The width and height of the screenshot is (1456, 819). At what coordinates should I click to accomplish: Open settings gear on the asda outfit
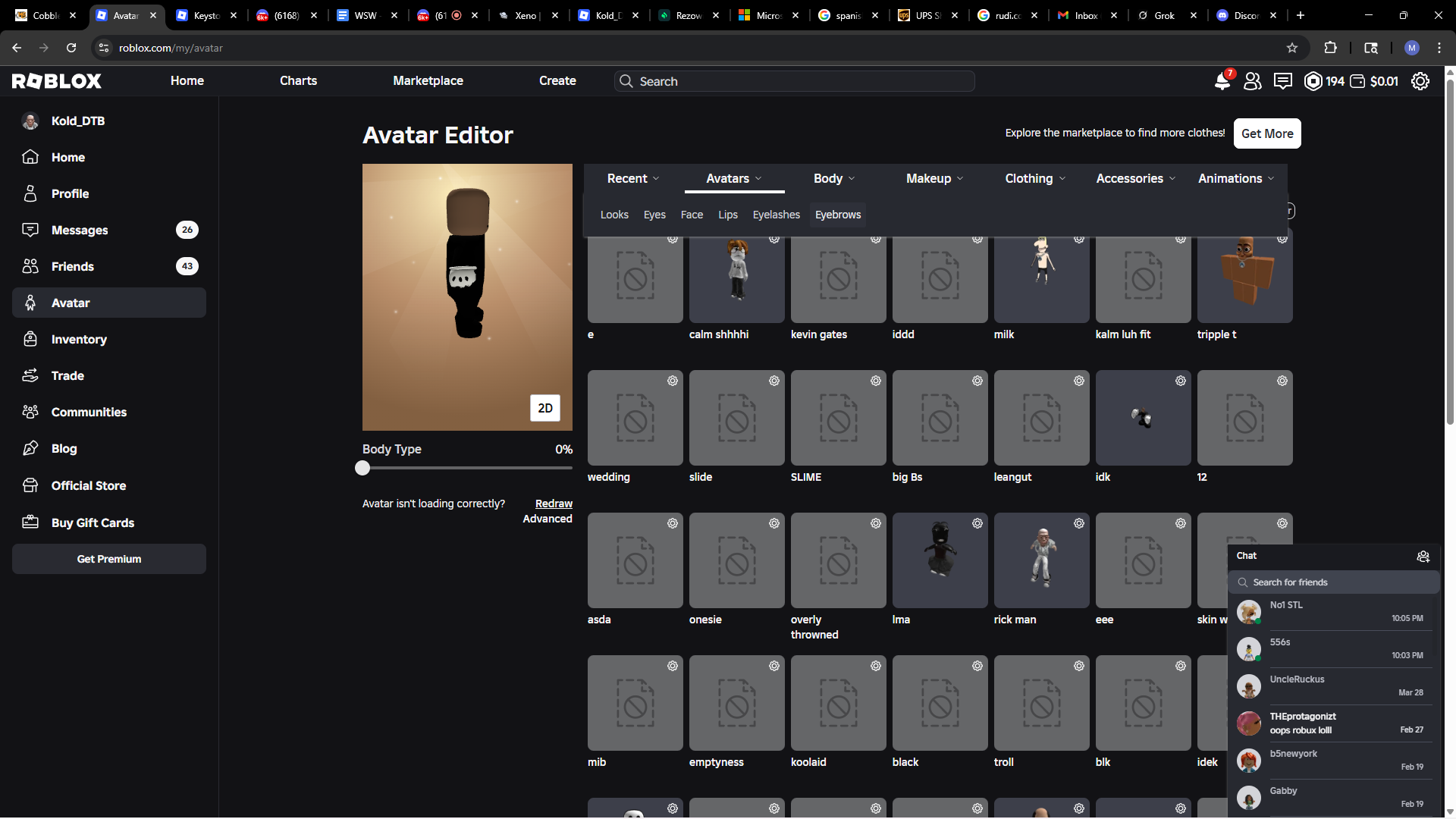[x=673, y=523]
